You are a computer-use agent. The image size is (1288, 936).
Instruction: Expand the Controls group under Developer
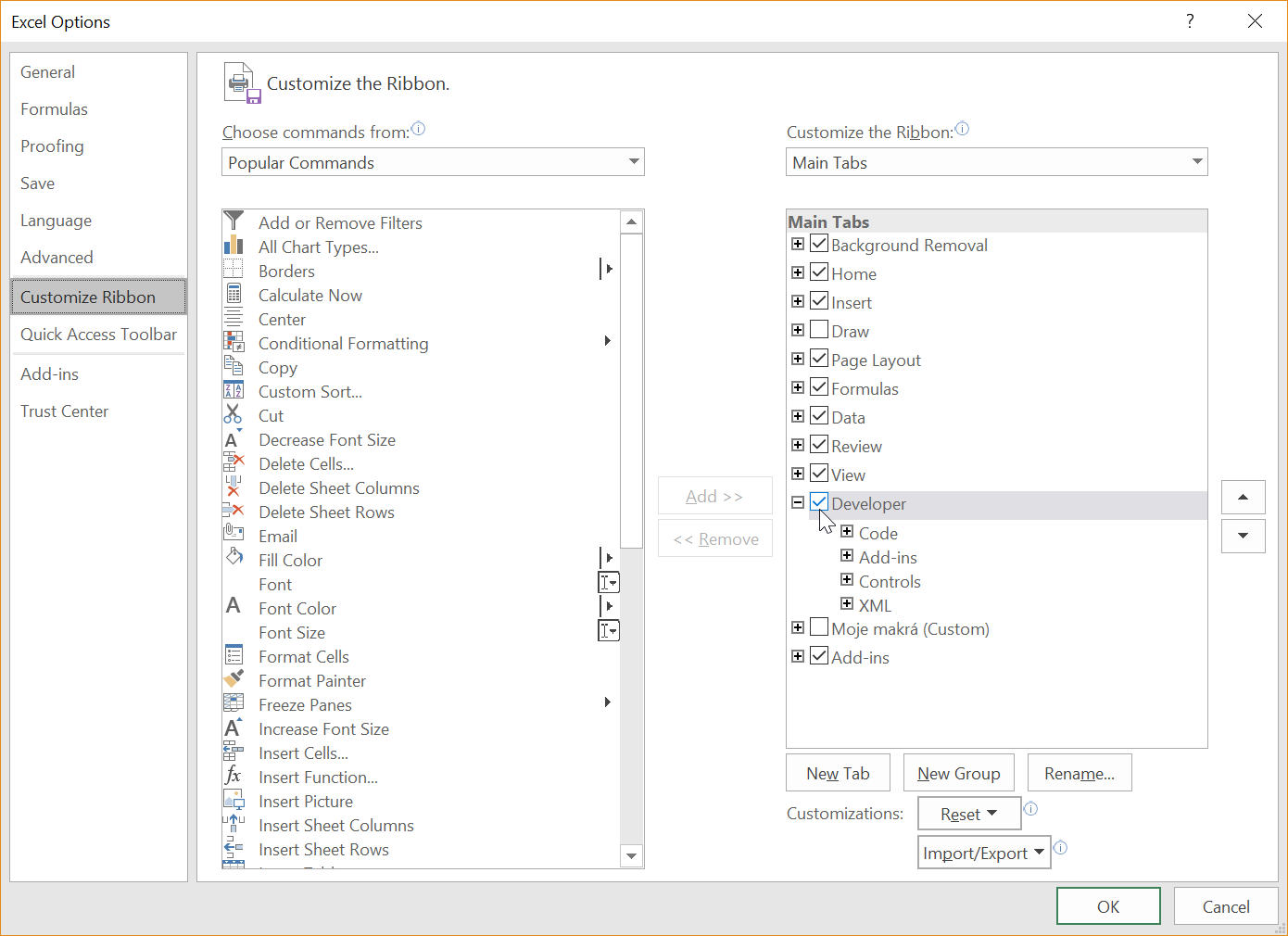pos(847,579)
